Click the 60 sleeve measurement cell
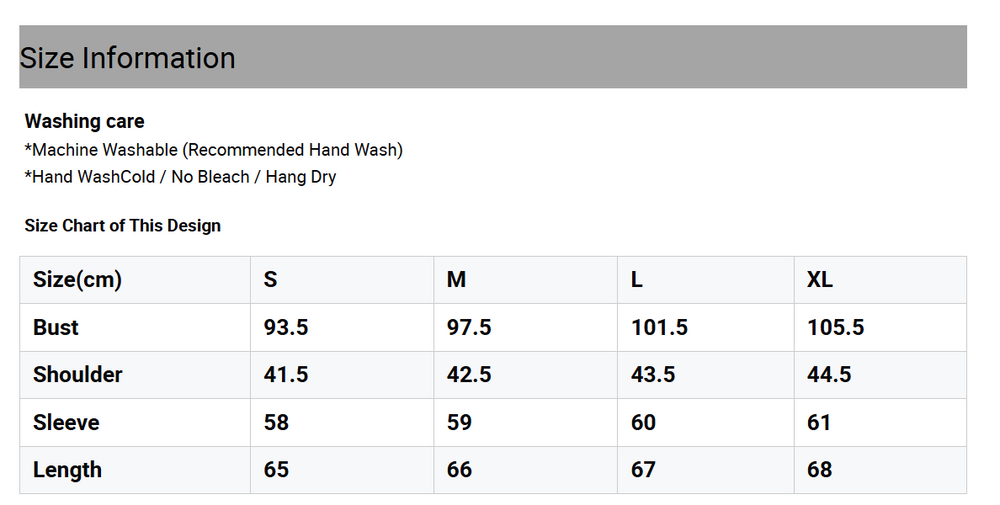Screen dimensions: 1000x505 706,423
